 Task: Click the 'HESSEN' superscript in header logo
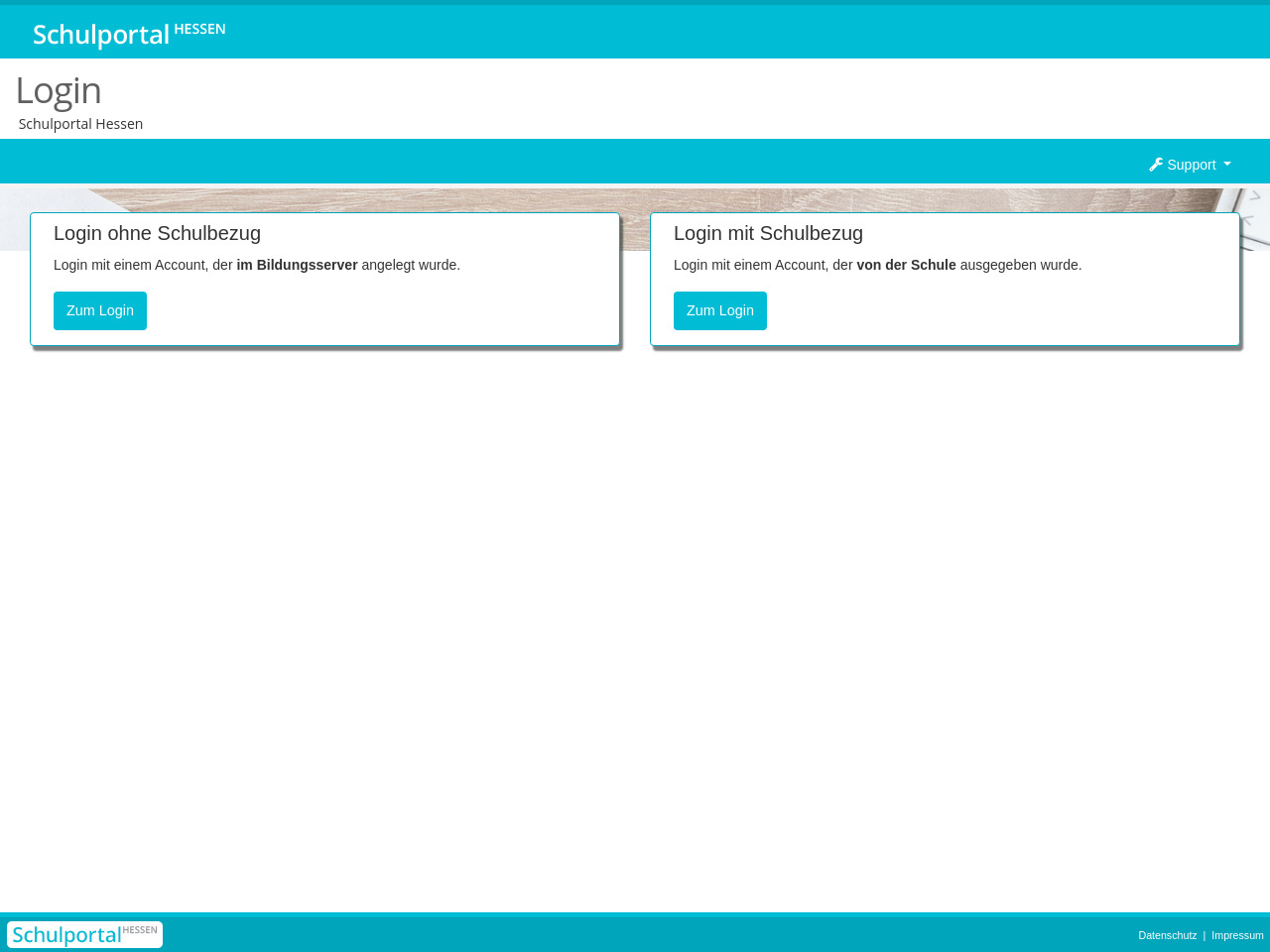(x=199, y=29)
